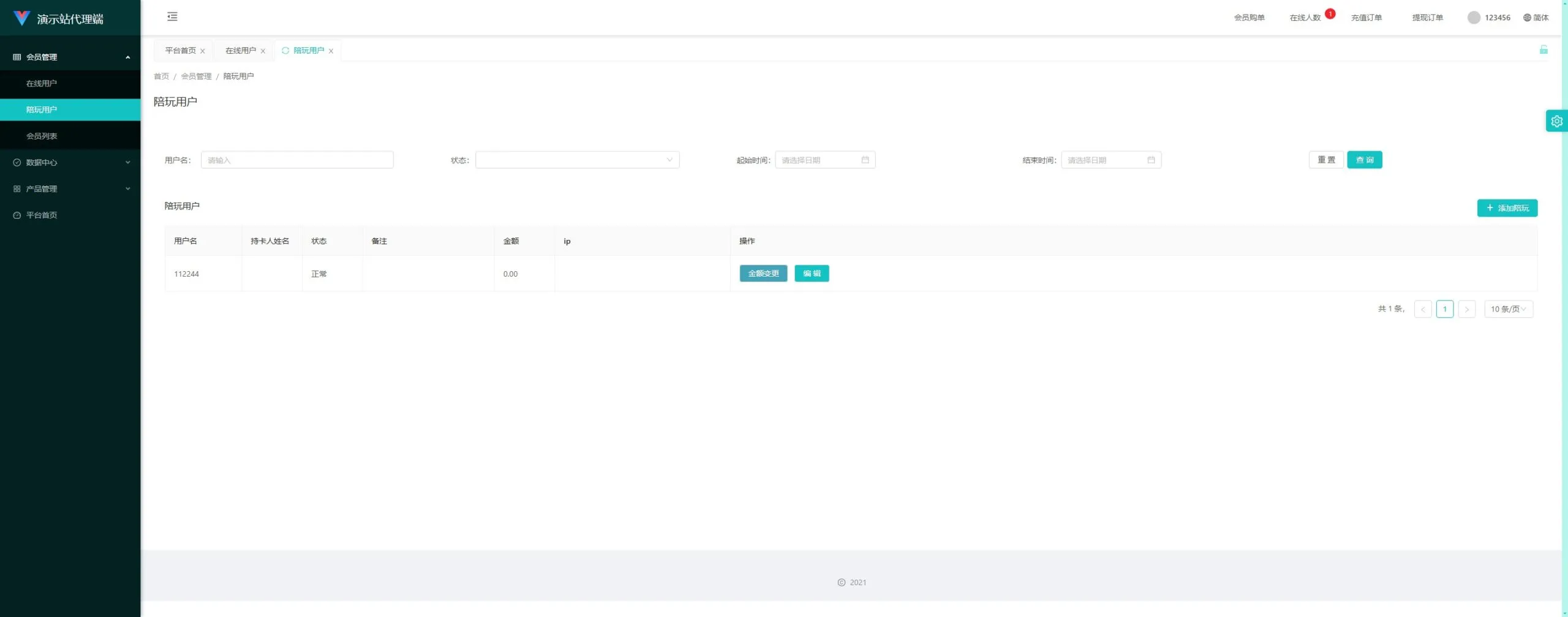This screenshot has height=617, width=1568.
Task: Click the settings gear icon on right edge
Action: pos(1556,121)
